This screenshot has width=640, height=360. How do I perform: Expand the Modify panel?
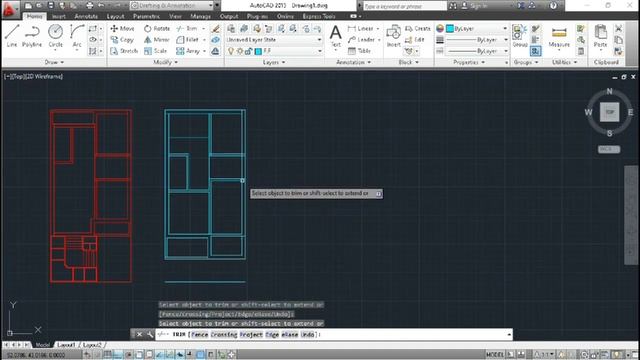pyautogui.click(x=165, y=62)
